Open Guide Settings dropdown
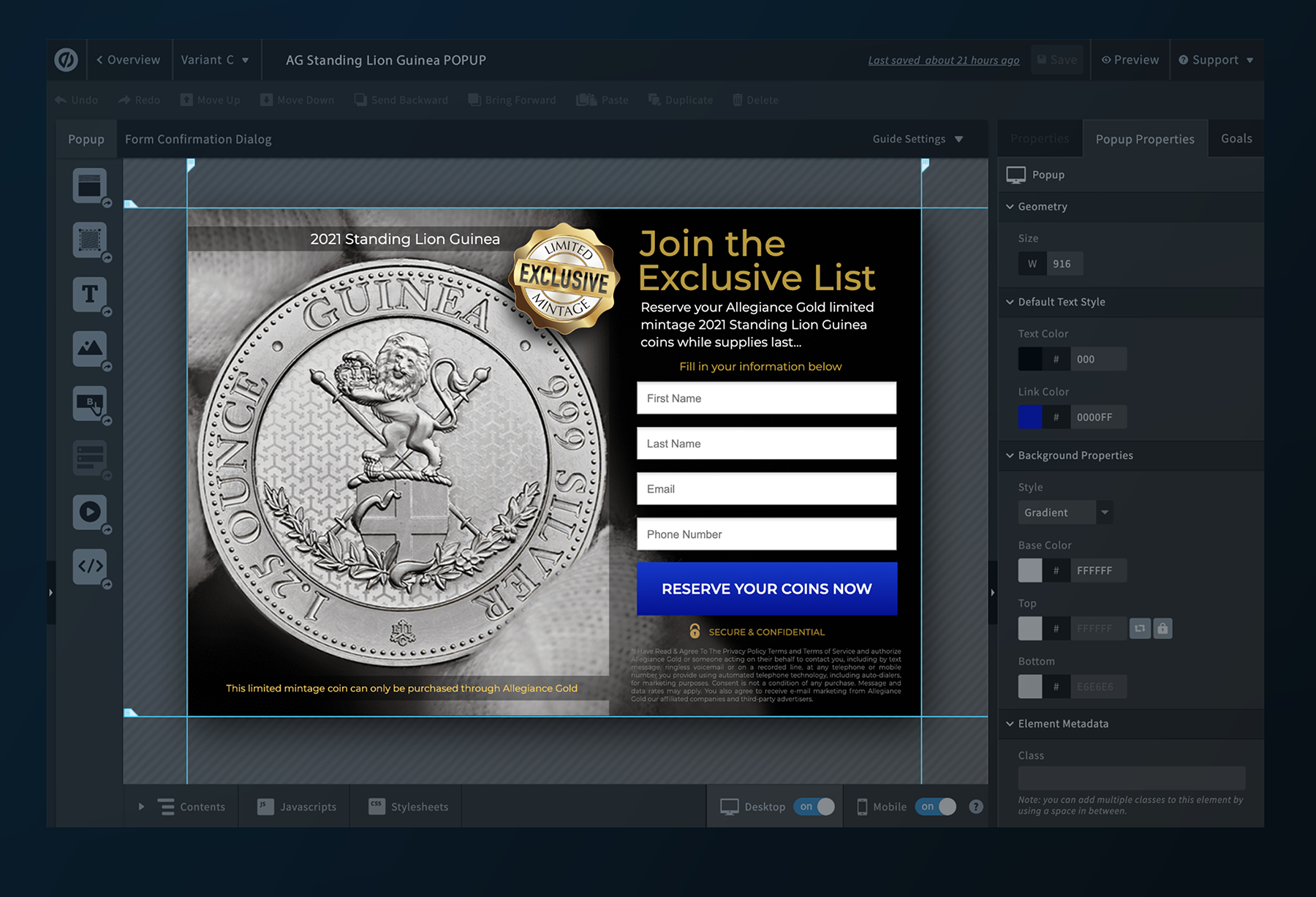 coord(918,139)
